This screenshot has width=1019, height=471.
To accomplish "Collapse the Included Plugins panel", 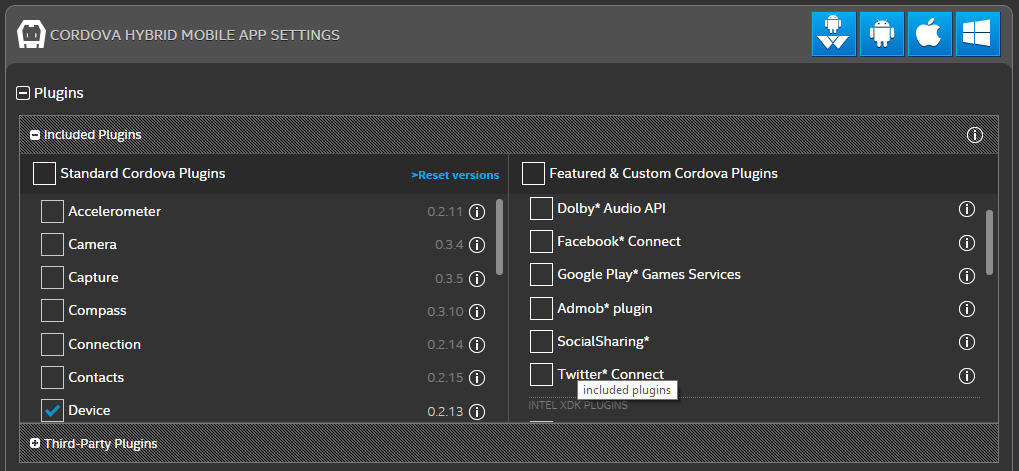I will 35,135.
